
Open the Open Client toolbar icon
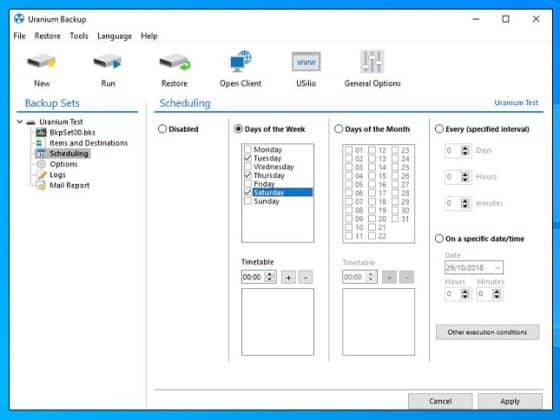(x=240, y=70)
